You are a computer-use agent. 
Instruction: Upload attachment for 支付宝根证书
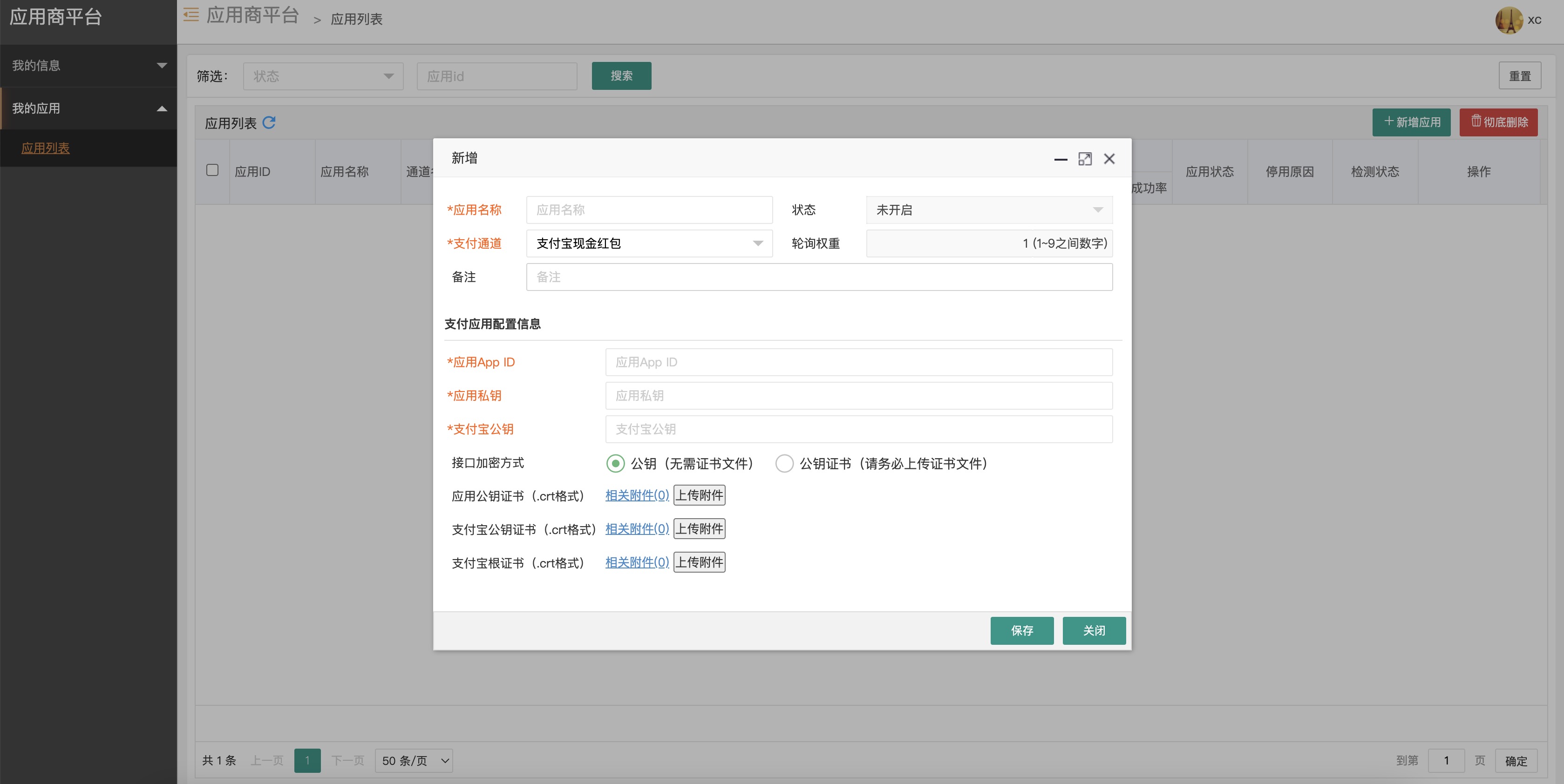coord(700,562)
